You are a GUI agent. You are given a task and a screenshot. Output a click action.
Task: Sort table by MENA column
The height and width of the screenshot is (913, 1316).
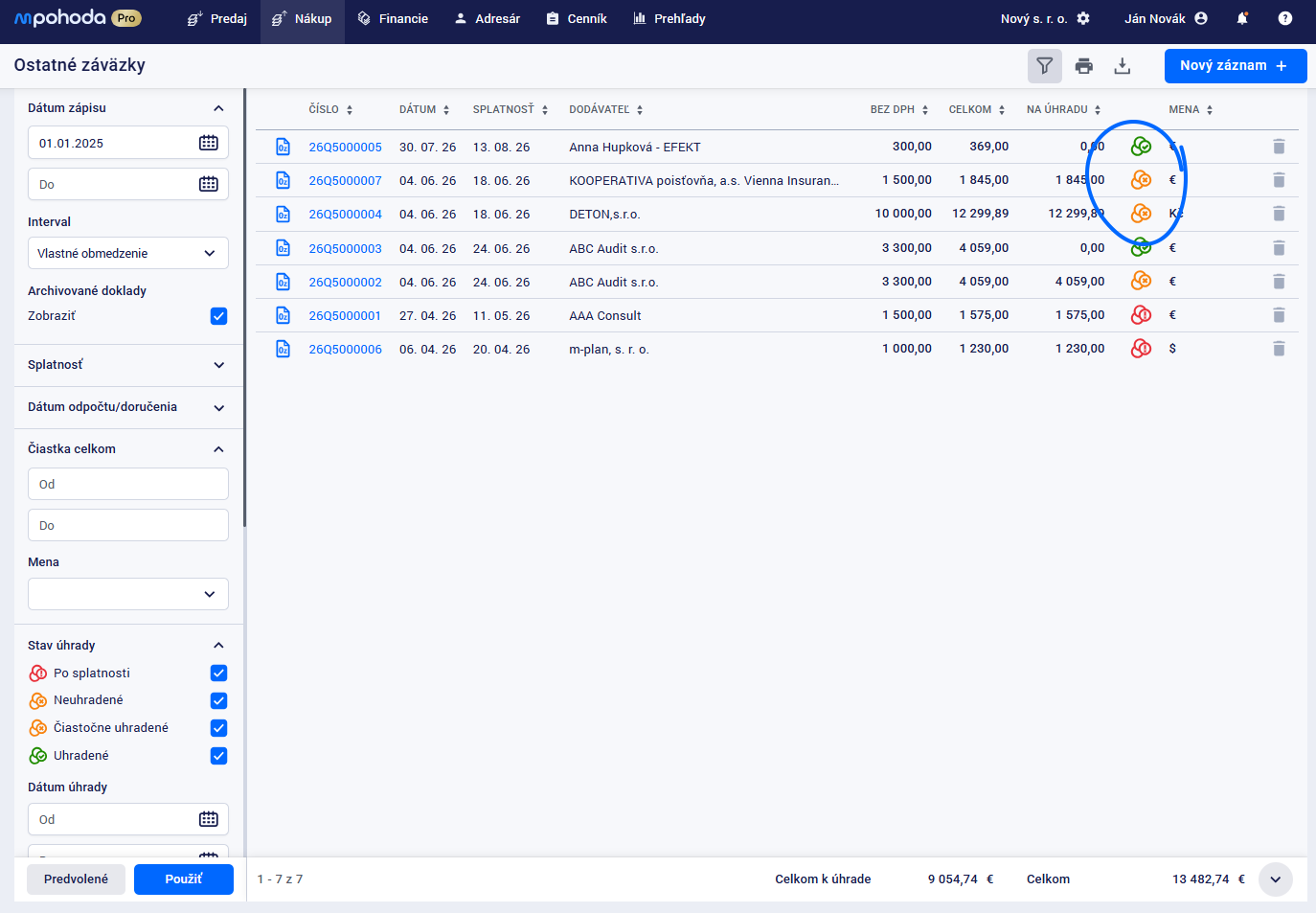pyautogui.click(x=1191, y=109)
